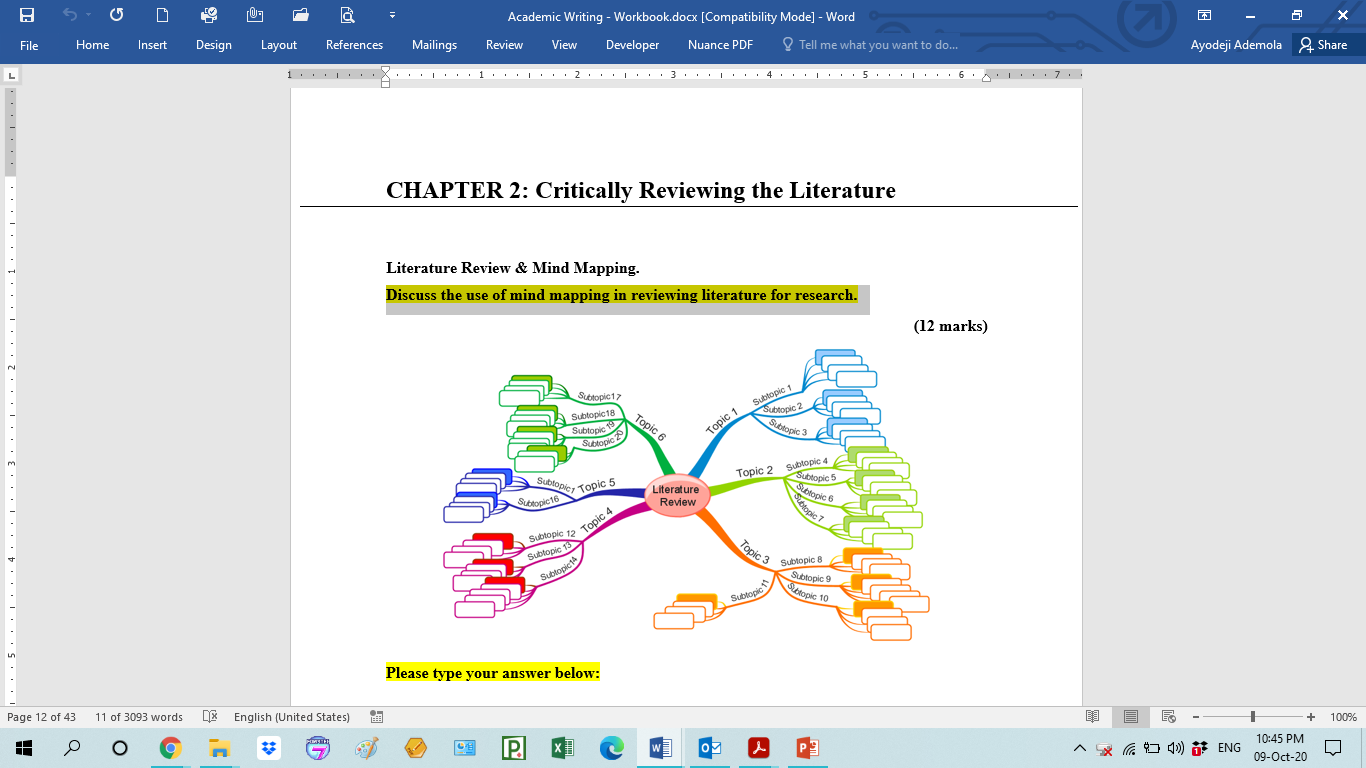The height and width of the screenshot is (768, 1366).
Task: Select Web Layout view in status bar
Action: tap(1170, 716)
